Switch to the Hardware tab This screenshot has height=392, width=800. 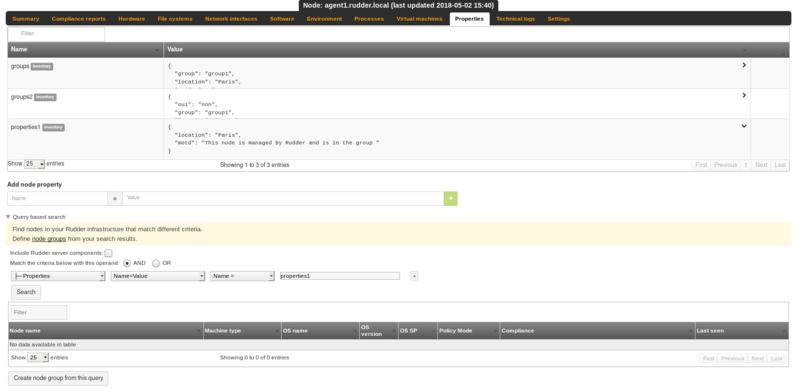click(x=132, y=19)
